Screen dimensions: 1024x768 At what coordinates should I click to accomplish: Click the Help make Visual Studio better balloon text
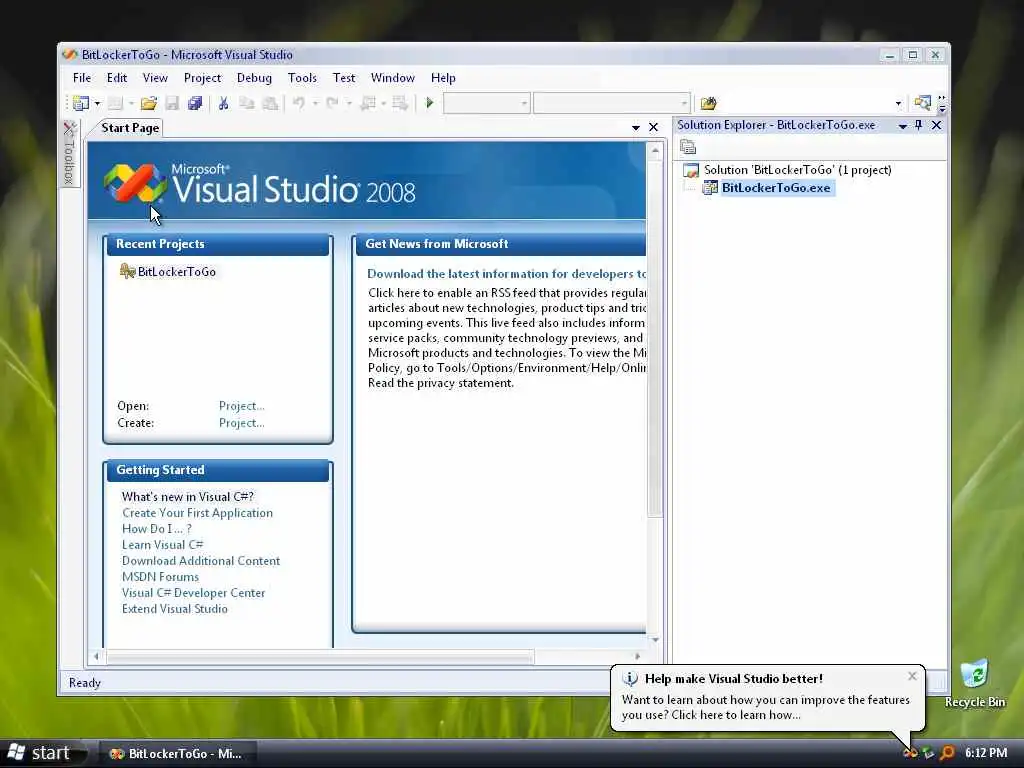(x=765, y=707)
